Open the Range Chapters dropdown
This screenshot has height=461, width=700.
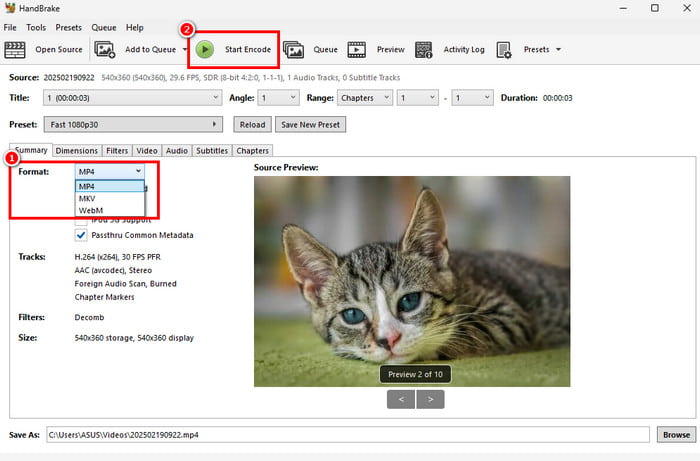(x=365, y=98)
